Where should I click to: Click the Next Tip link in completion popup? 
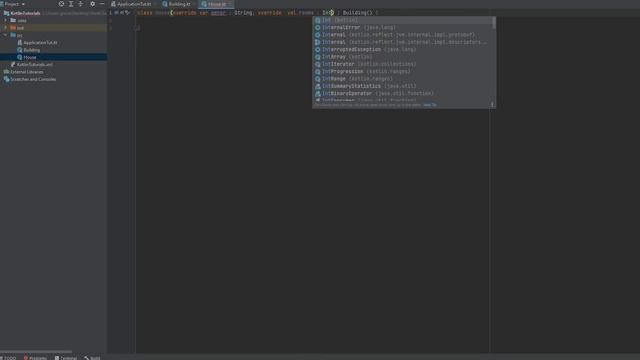coord(430,105)
